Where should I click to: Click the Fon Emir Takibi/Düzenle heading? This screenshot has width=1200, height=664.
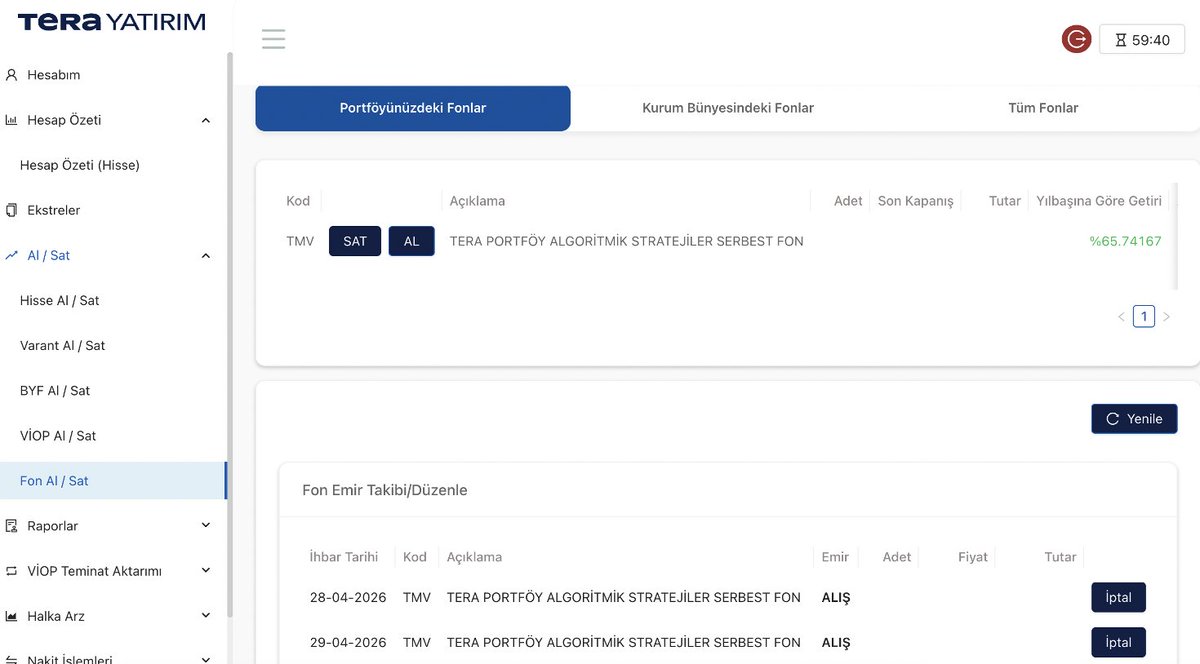coord(385,490)
